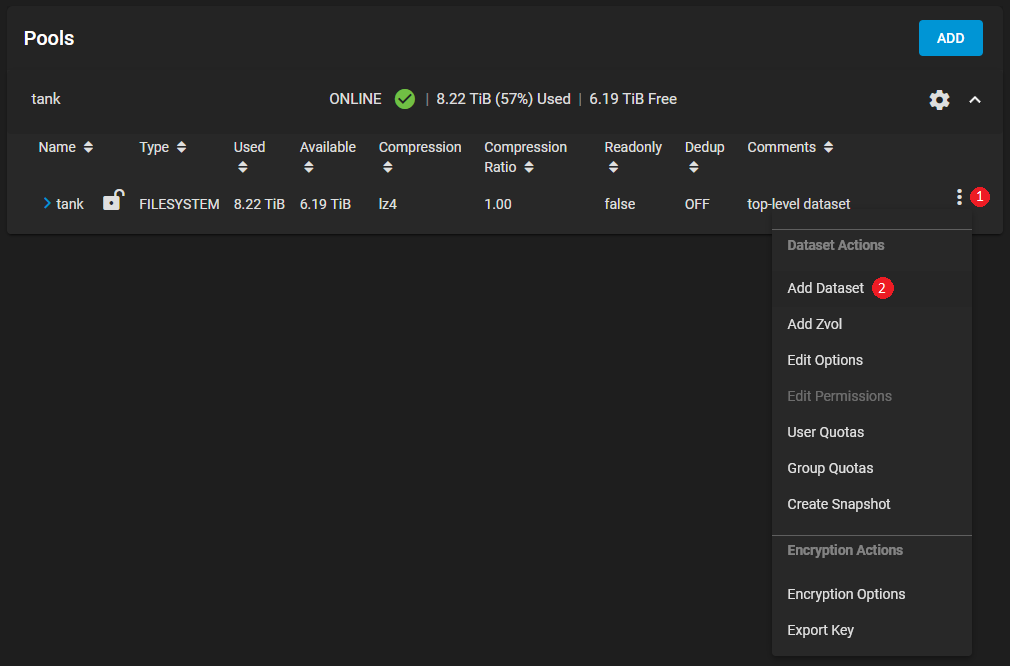Expand the tank dataset tree row

tap(47, 204)
